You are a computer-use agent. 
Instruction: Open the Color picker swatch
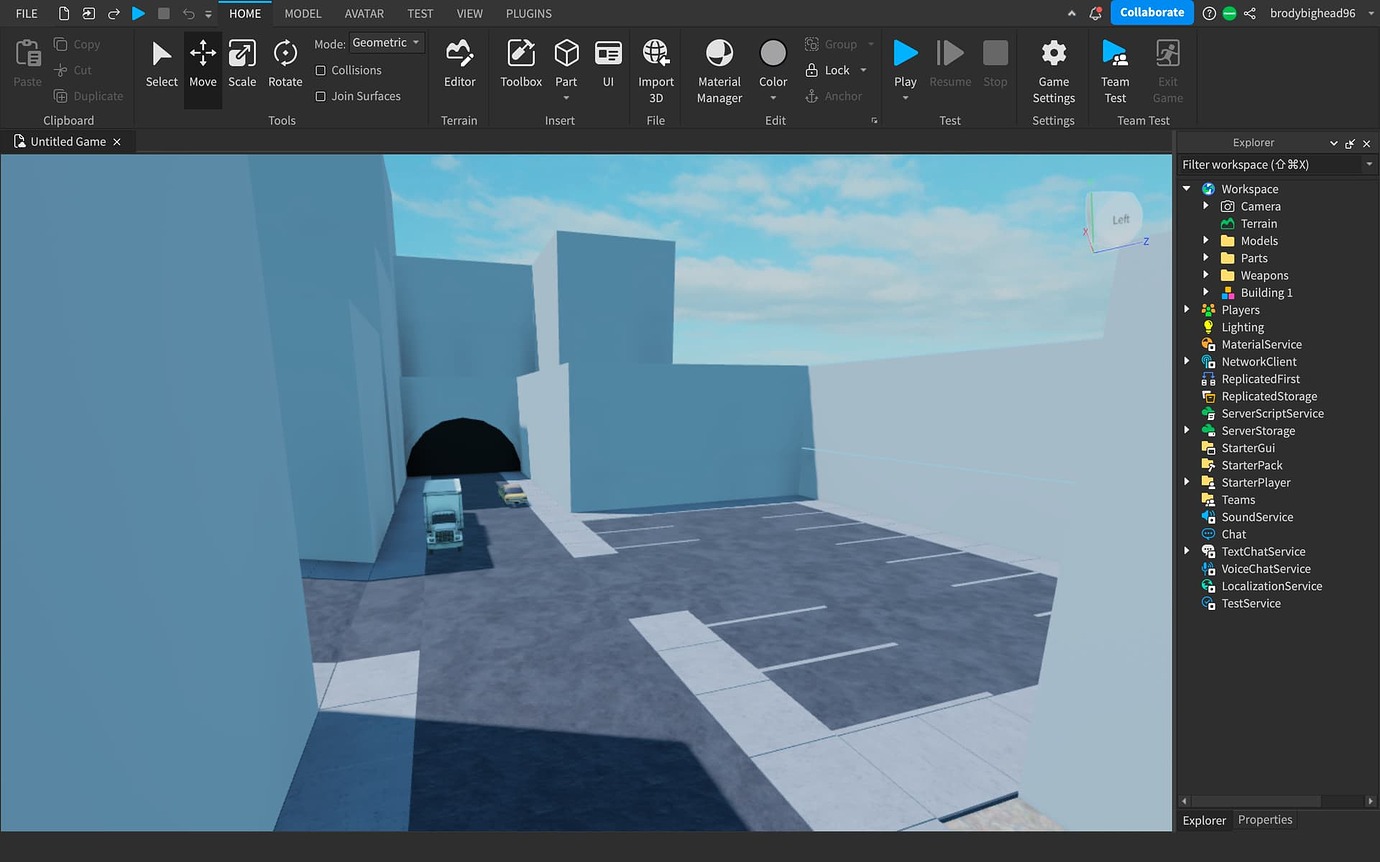coord(772,62)
